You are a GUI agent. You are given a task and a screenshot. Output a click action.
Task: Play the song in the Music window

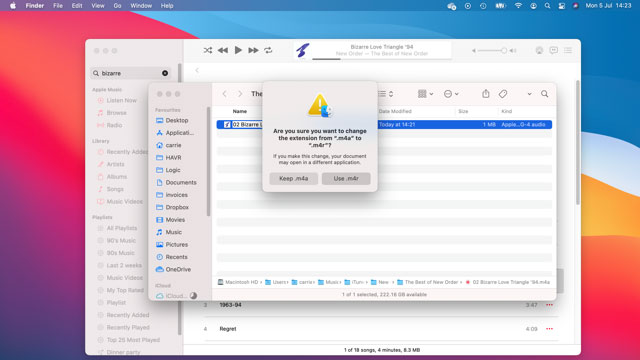point(238,50)
